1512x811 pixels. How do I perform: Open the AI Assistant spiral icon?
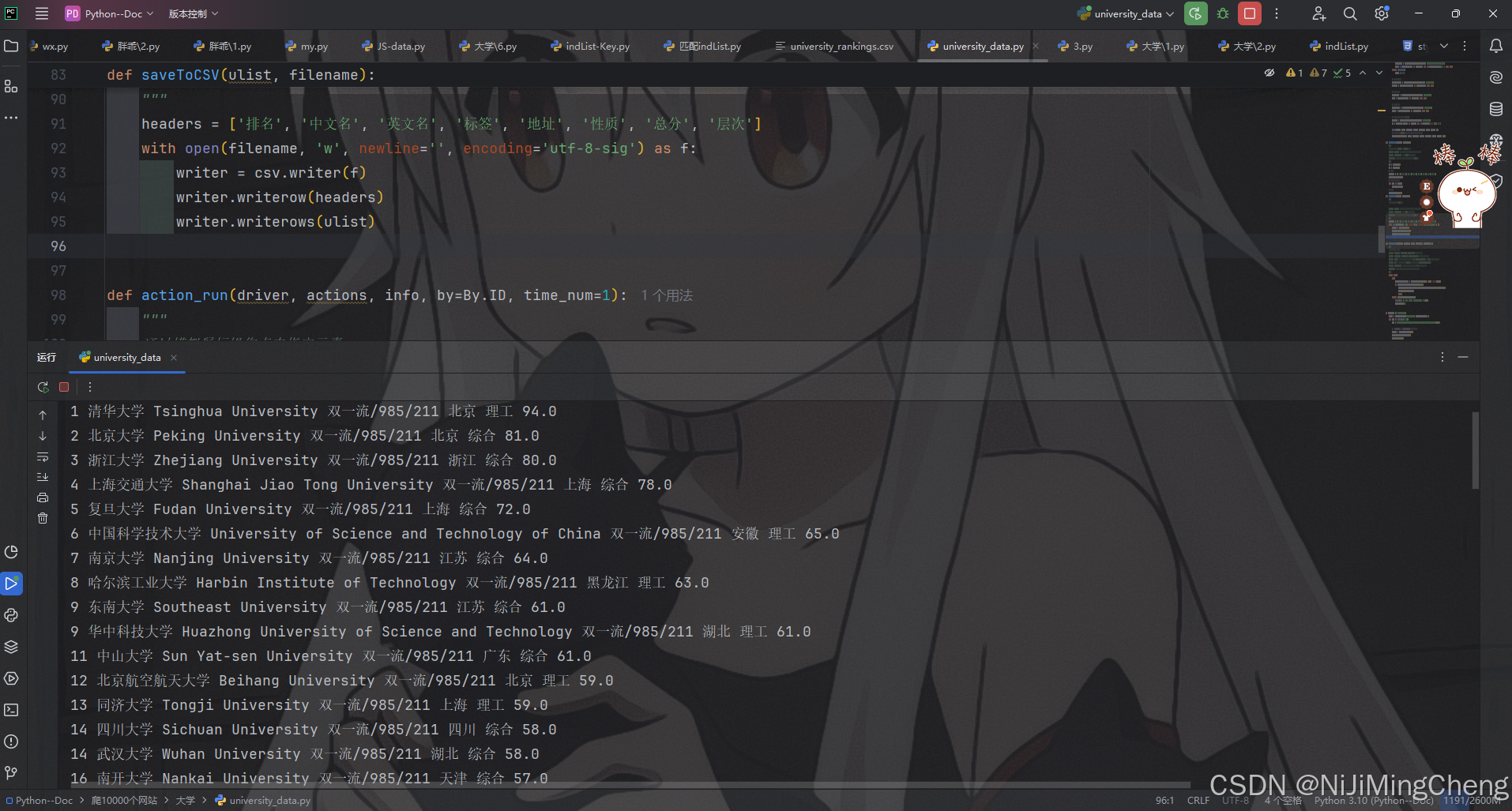coord(1496,77)
